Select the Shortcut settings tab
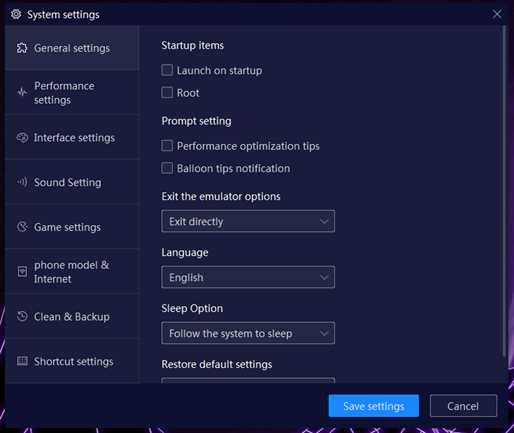Viewport: 514px width, 433px height. (x=72, y=361)
